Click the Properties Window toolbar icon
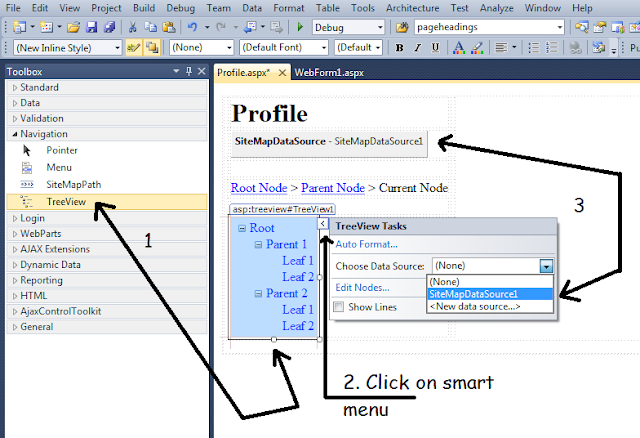 (x=600, y=27)
